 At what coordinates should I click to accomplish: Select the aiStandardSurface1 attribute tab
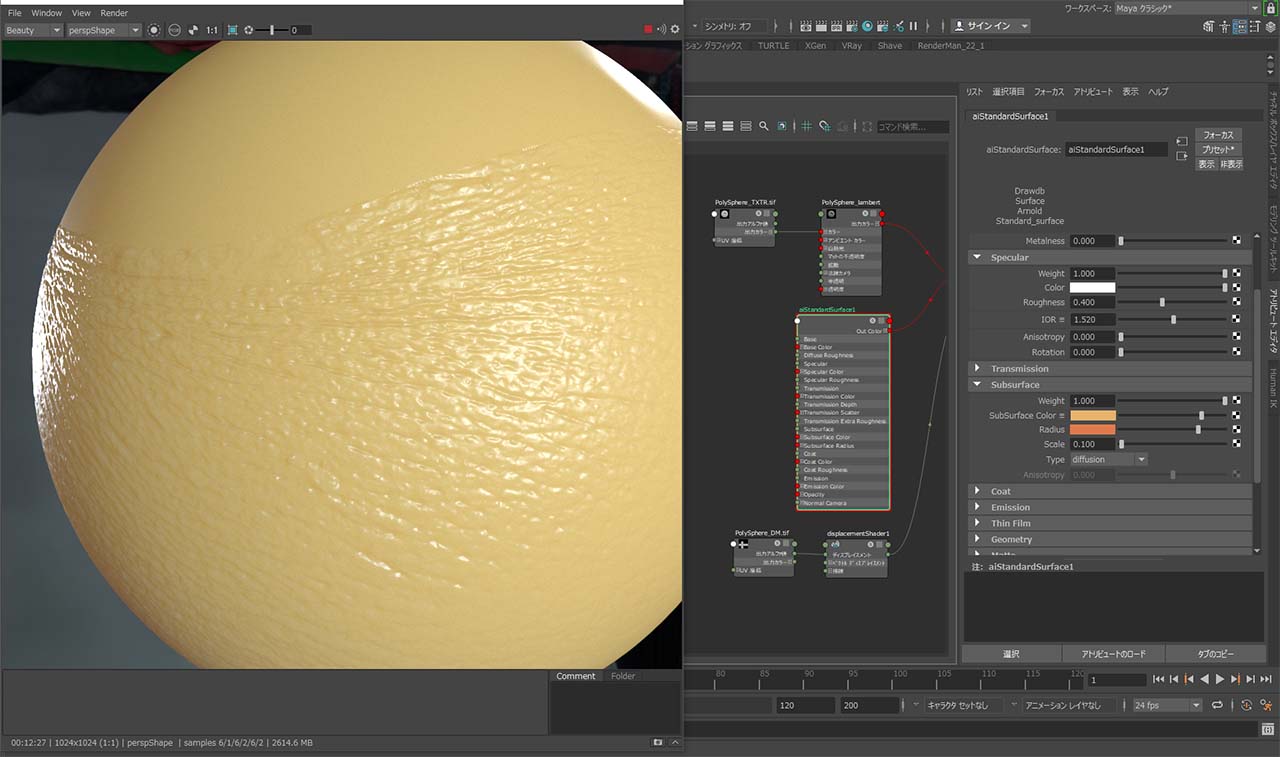click(x=1010, y=116)
